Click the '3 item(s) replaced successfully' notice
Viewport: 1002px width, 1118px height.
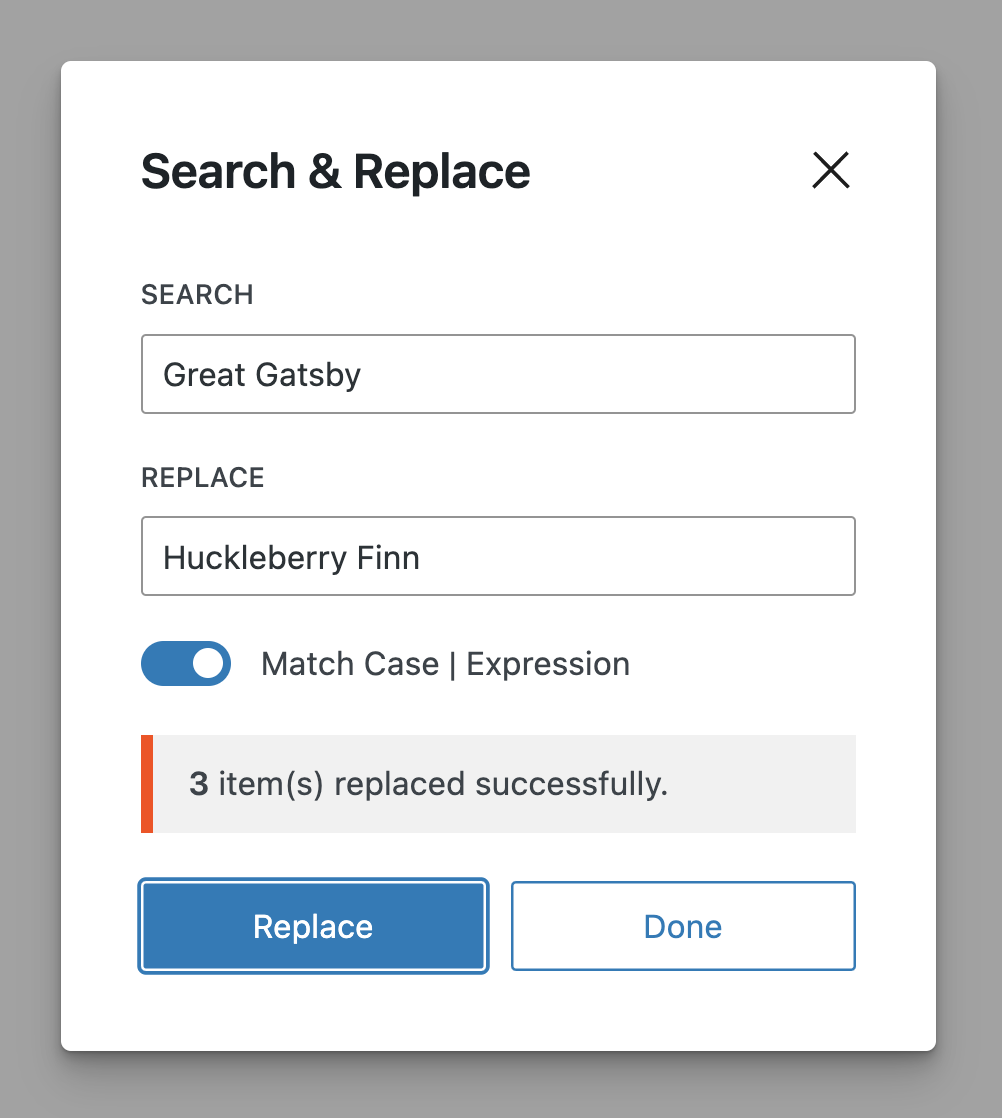click(x=499, y=784)
